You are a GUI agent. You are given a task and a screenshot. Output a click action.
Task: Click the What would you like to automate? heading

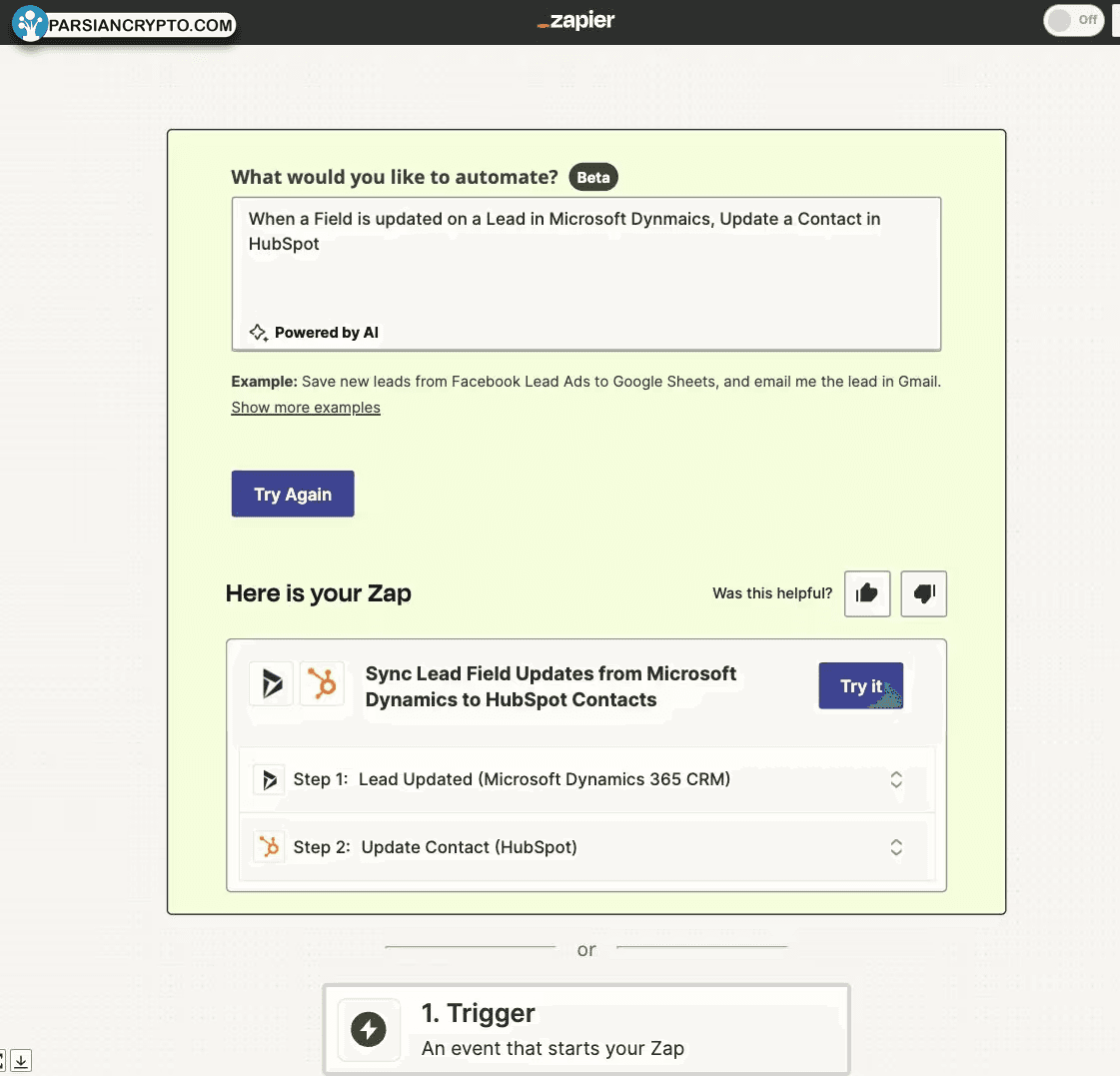point(395,177)
